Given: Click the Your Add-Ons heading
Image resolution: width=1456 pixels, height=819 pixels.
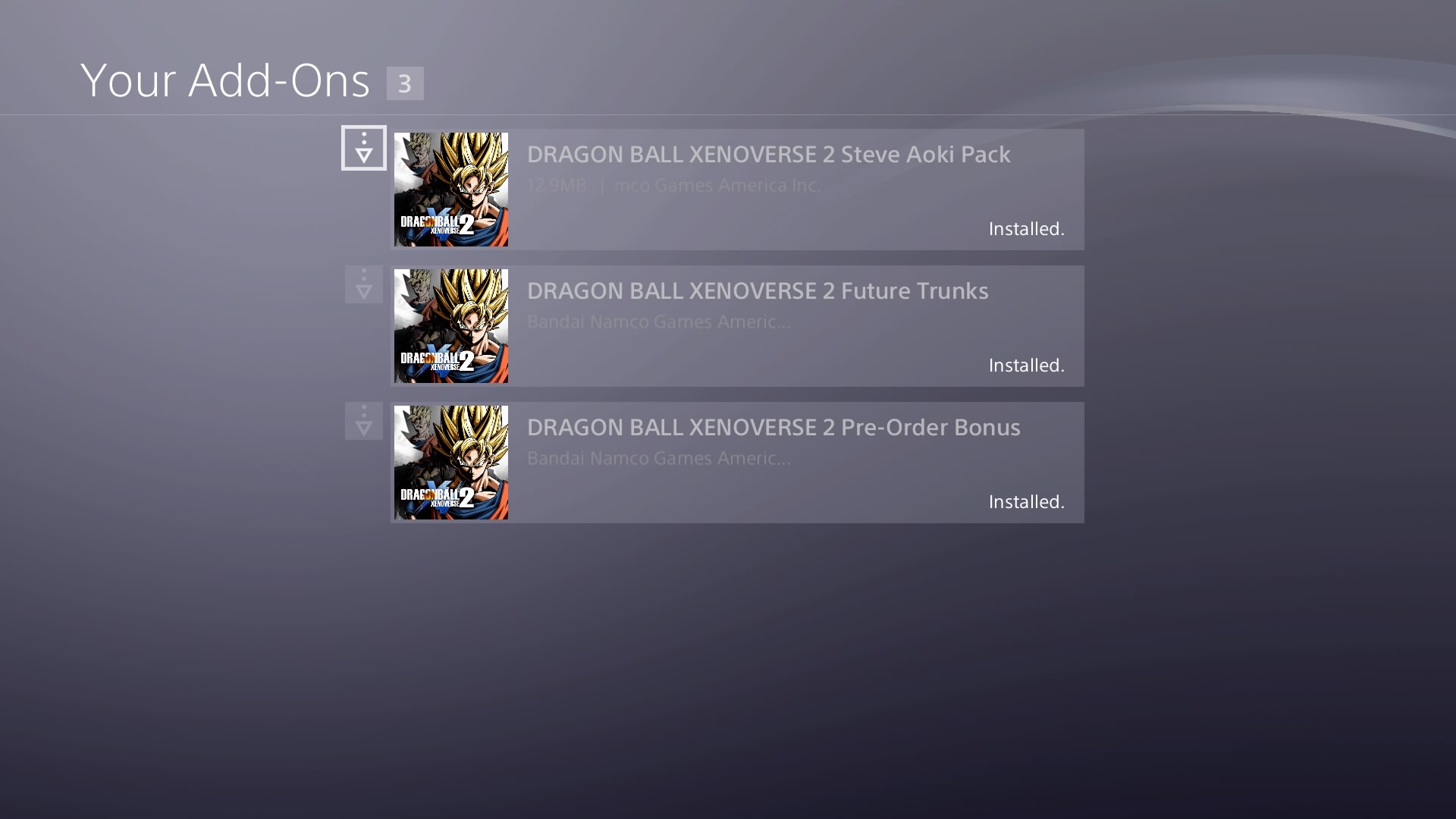Looking at the screenshot, I should pos(225,80).
